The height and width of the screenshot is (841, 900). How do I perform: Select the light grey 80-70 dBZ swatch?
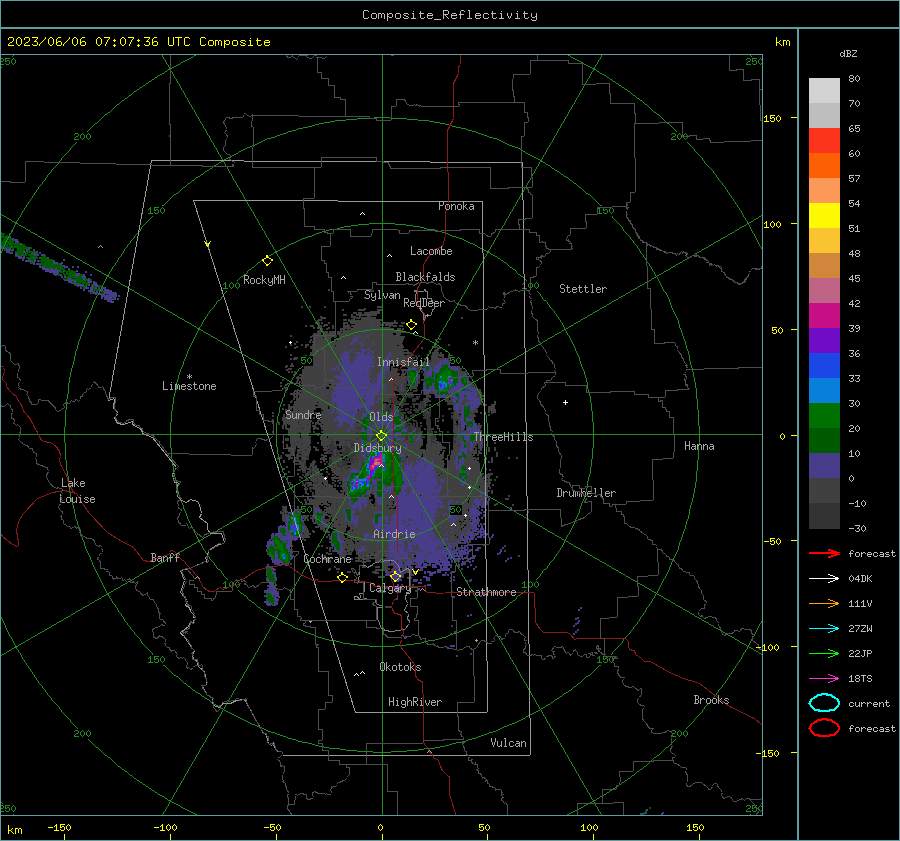pos(824,90)
